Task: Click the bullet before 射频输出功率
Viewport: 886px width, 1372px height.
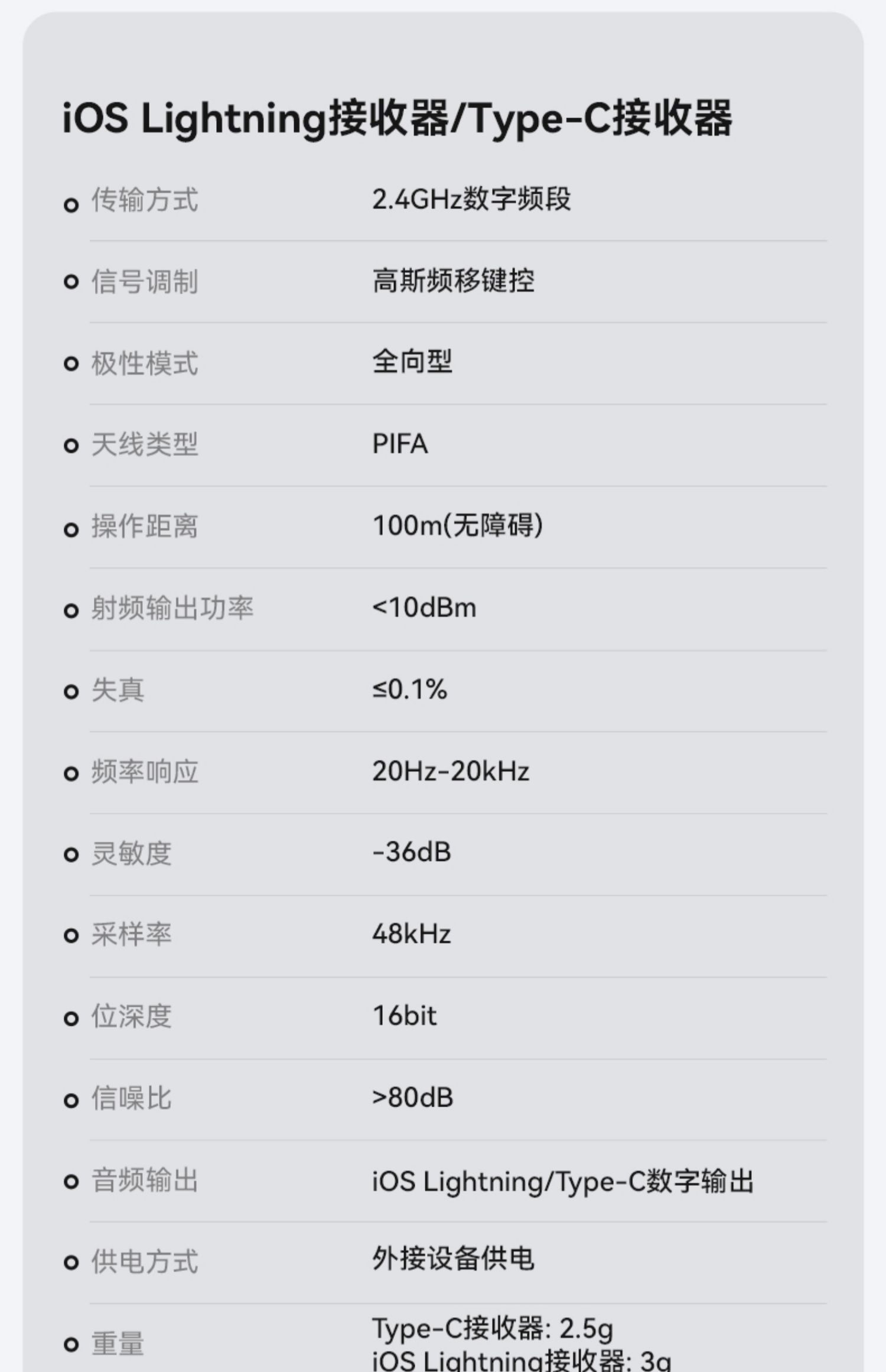Action: [71, 610]
